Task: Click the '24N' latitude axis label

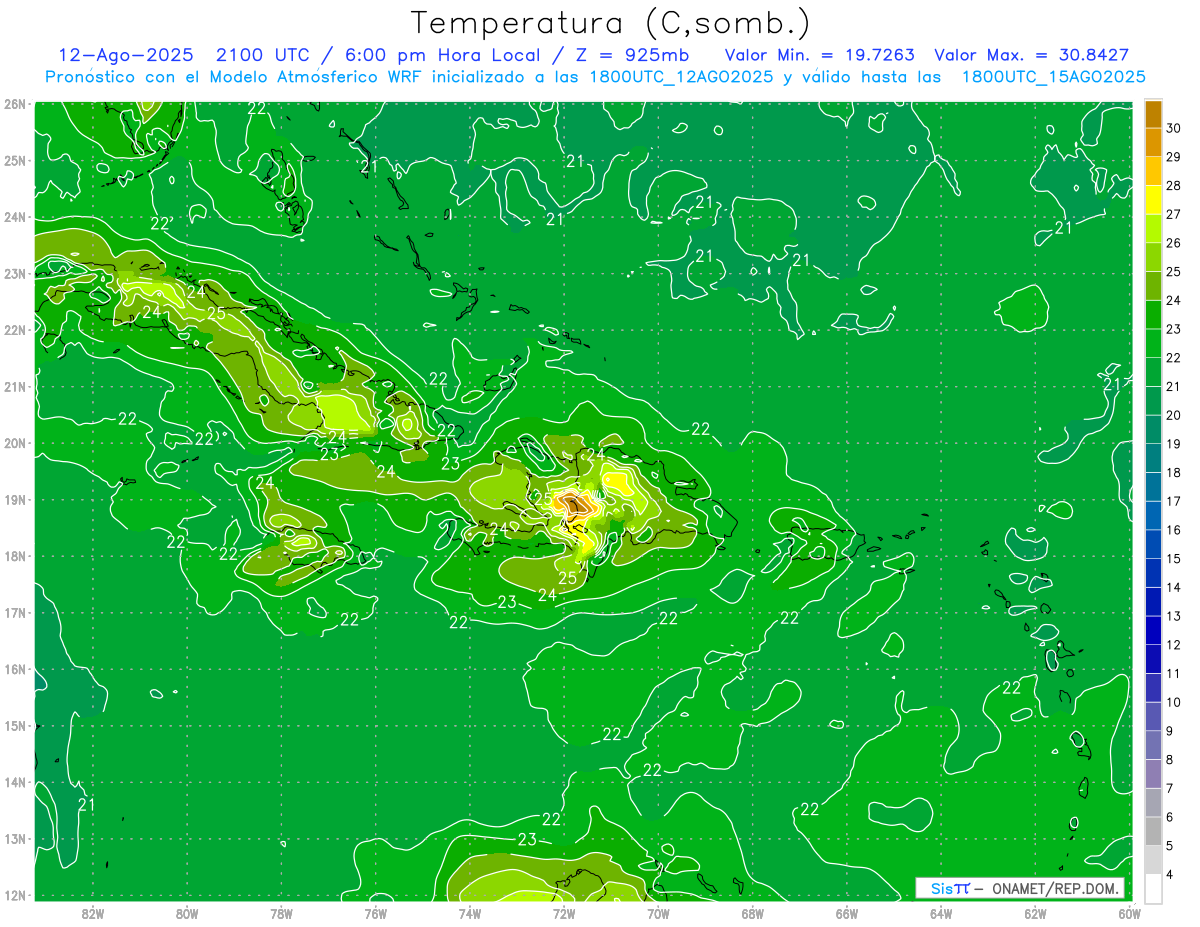Action: [x=15, y=217]
